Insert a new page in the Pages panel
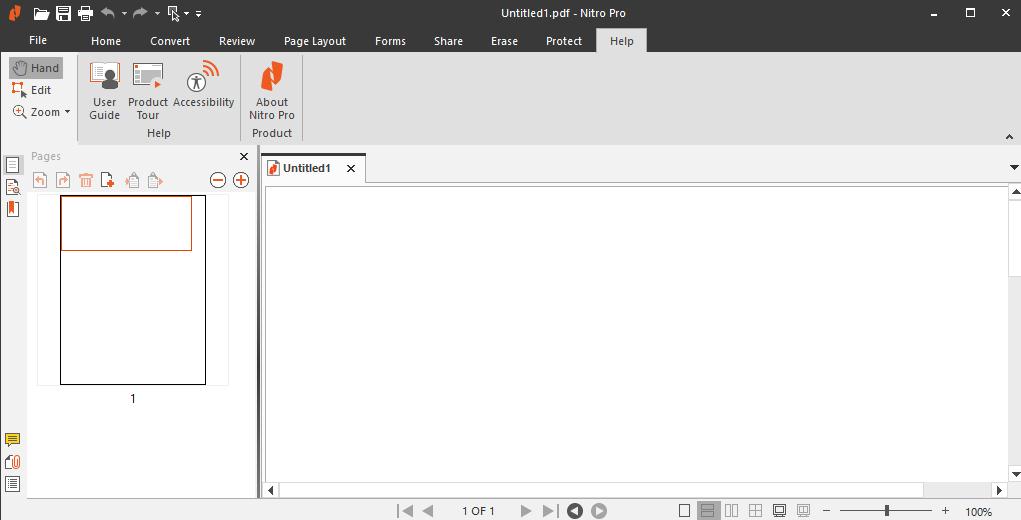Image resolution: width=1021 pixels, height=520 pixels. [x=107, y=180]
